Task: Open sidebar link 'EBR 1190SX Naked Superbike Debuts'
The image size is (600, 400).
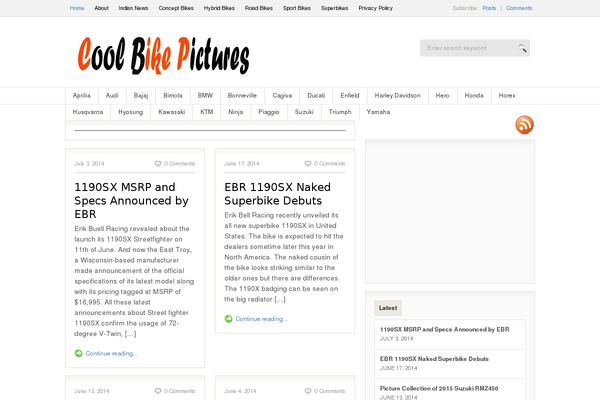Action: click(434, 359)
